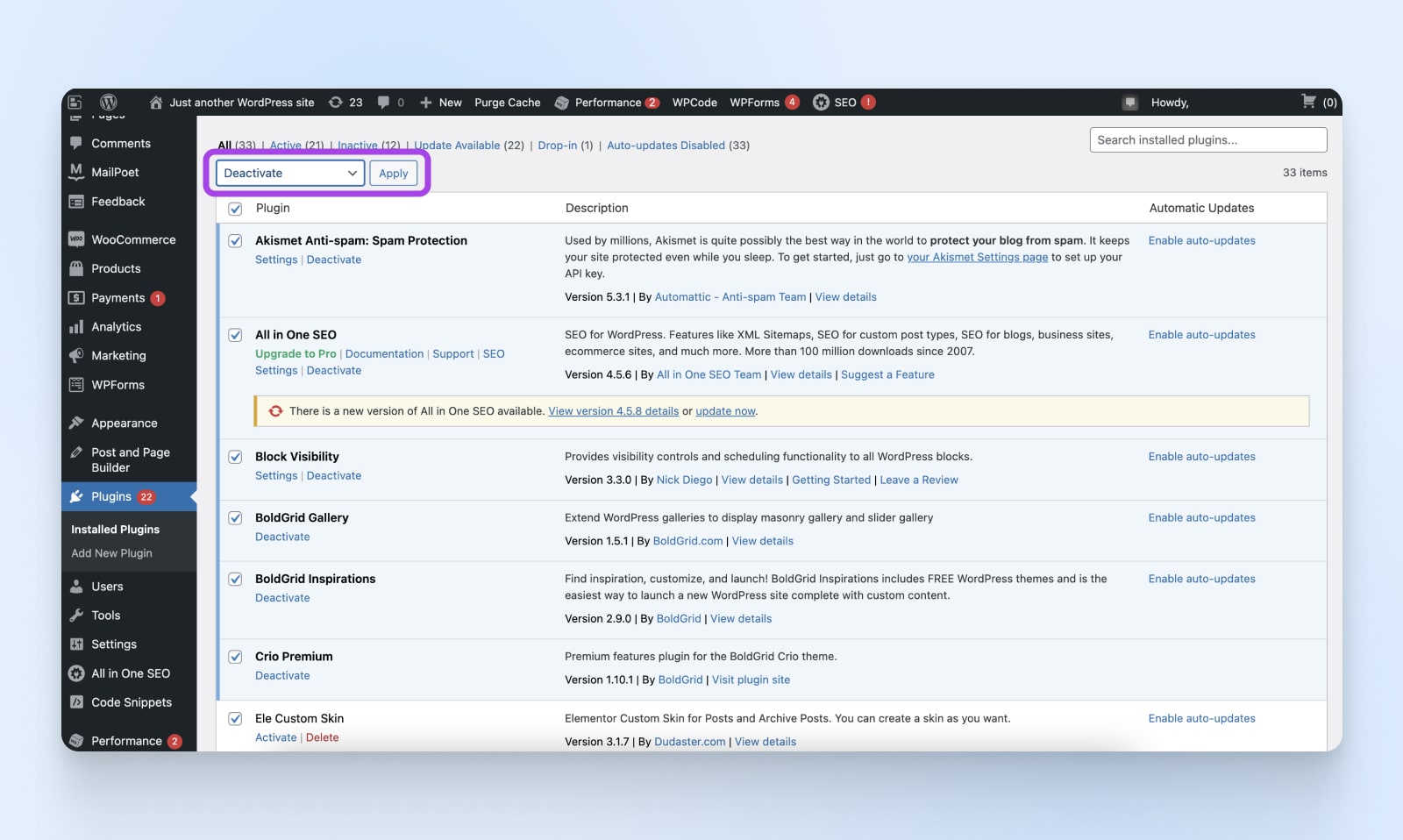
Task: Open Add New Plugin submenu item
Action: pos(111,553)
